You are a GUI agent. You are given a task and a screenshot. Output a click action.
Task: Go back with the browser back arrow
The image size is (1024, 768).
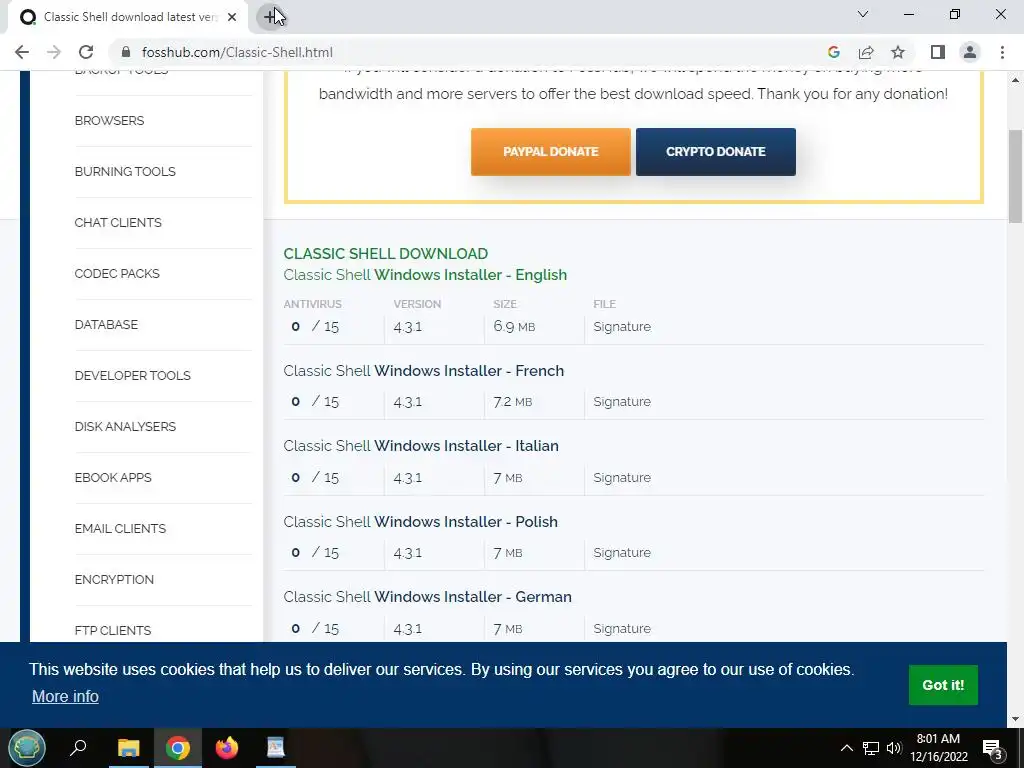click(22, 52)
